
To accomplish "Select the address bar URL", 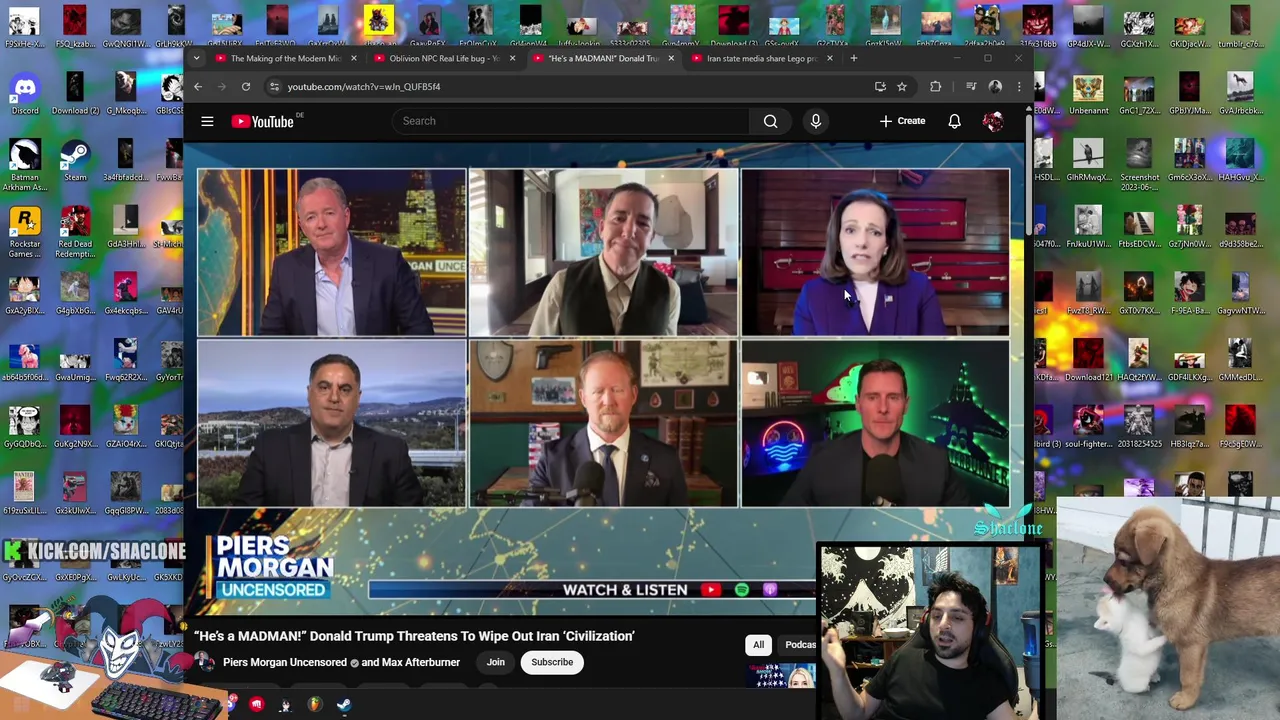I will coord(364,87).
